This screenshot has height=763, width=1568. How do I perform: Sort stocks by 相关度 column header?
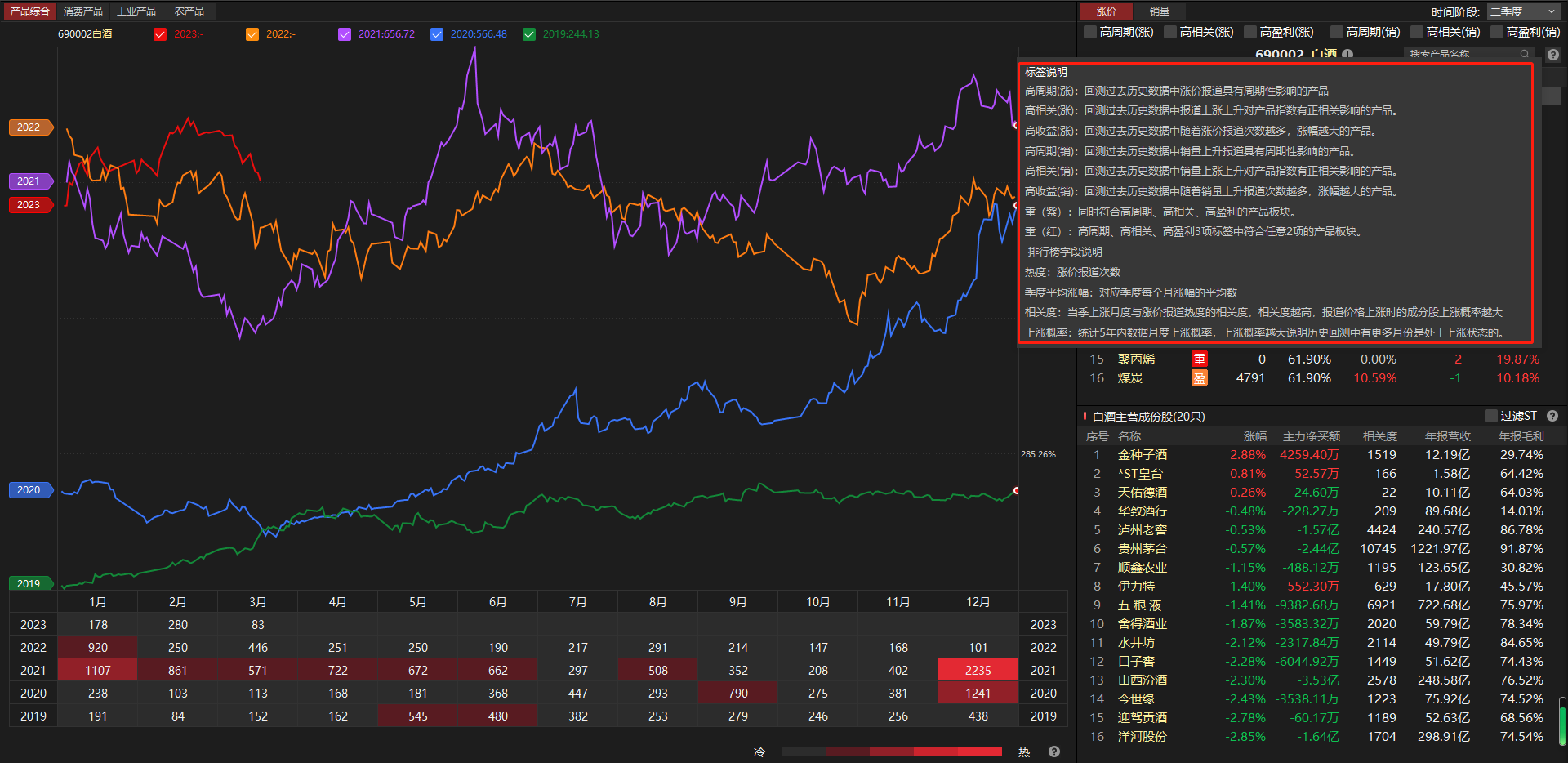pos(1380,436)
